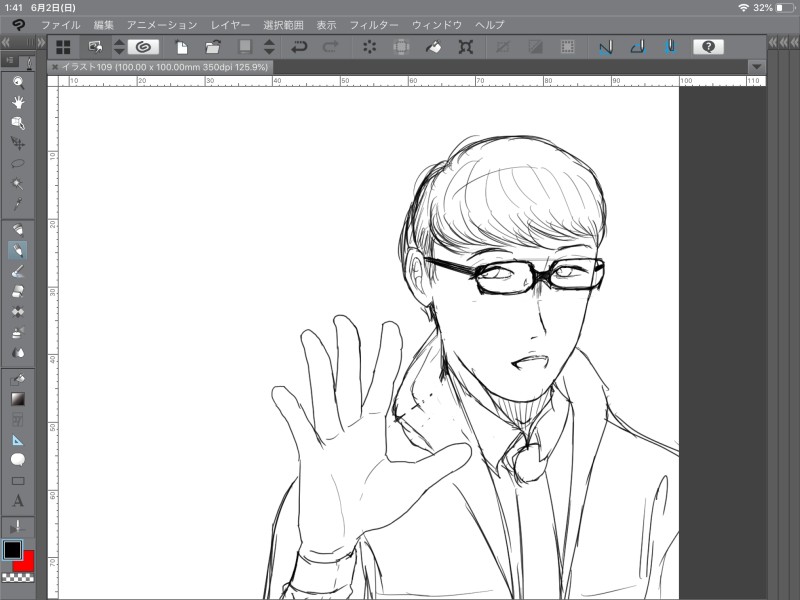800x600 pixels.
Task: Click the Deselect icon
Action: click(x=503, y=47)
